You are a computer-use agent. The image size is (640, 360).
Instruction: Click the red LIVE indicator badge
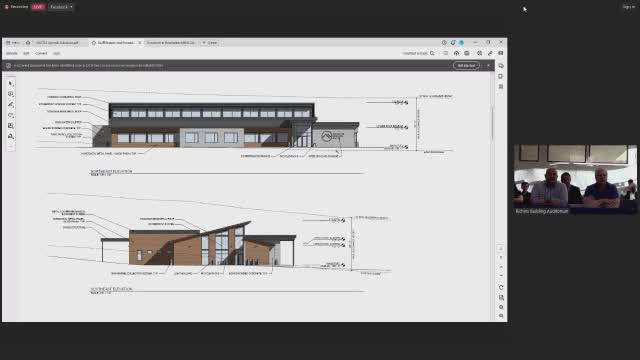pyautogui.click(x=38, y=7)
